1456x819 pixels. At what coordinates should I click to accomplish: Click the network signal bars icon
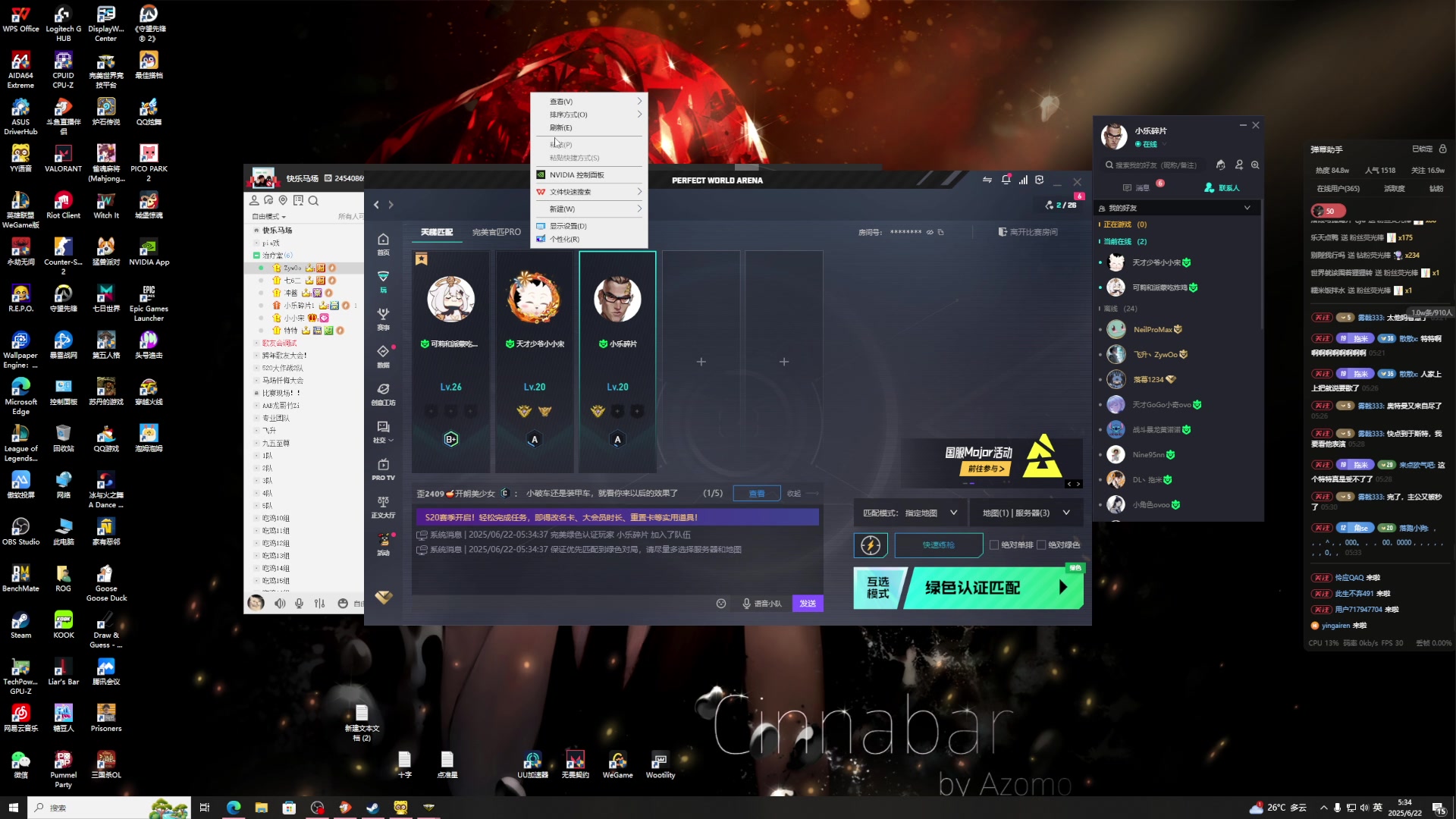pos(1023,180)
